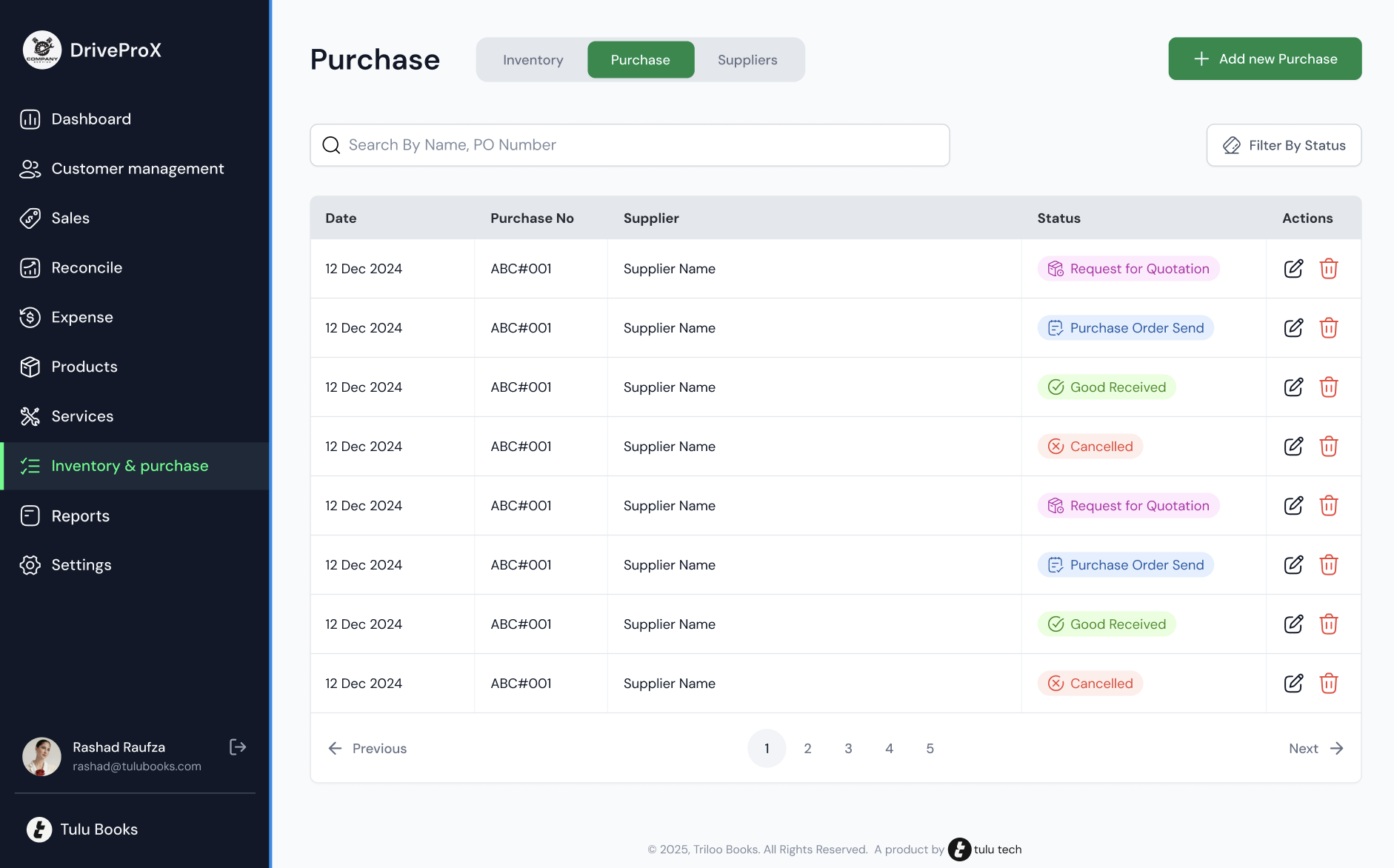Click the Add new Purchase button

[1264, 59]
